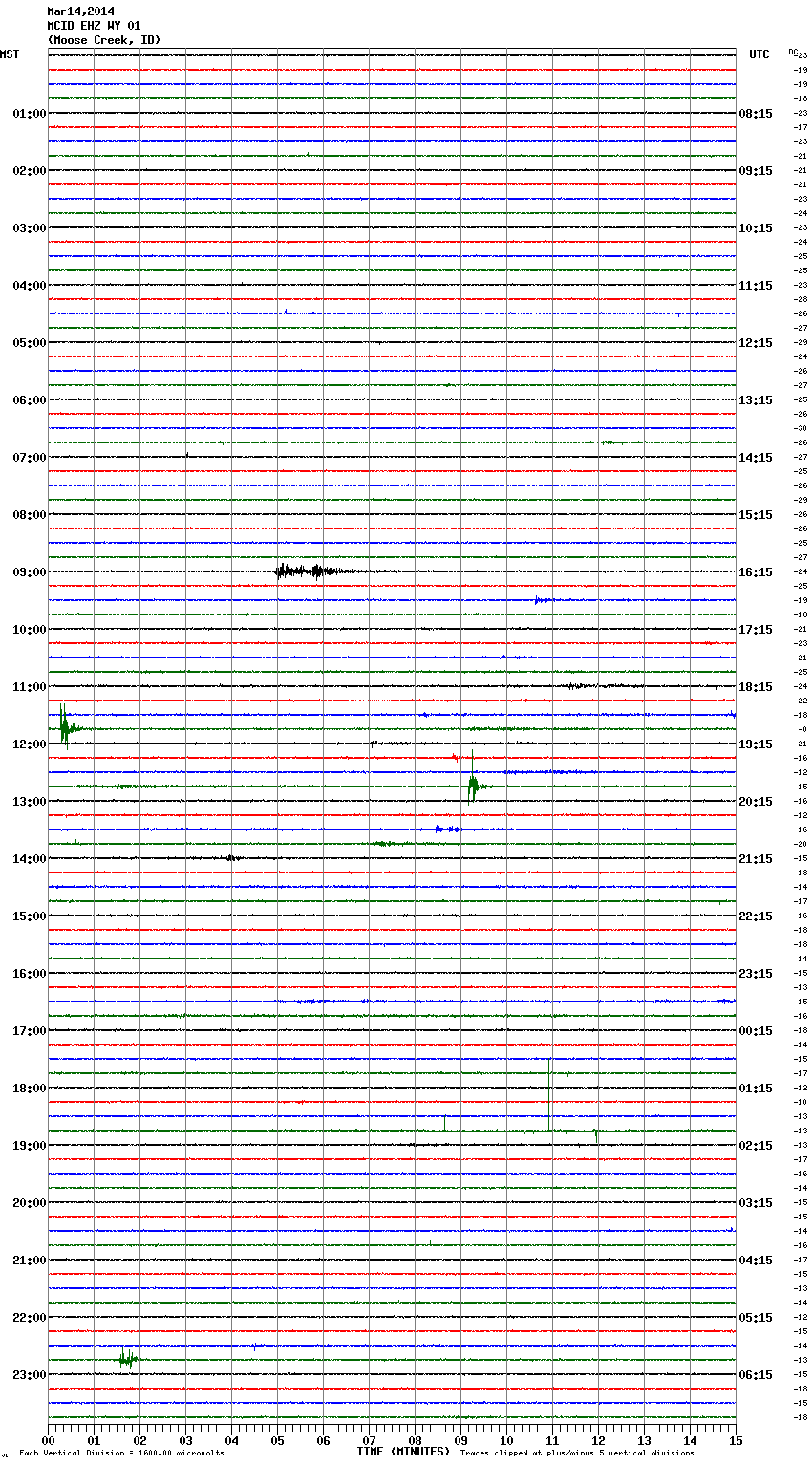Select the 05:00 MST time label
This screenshot has height=1466, width=812.
pos(30,343)
